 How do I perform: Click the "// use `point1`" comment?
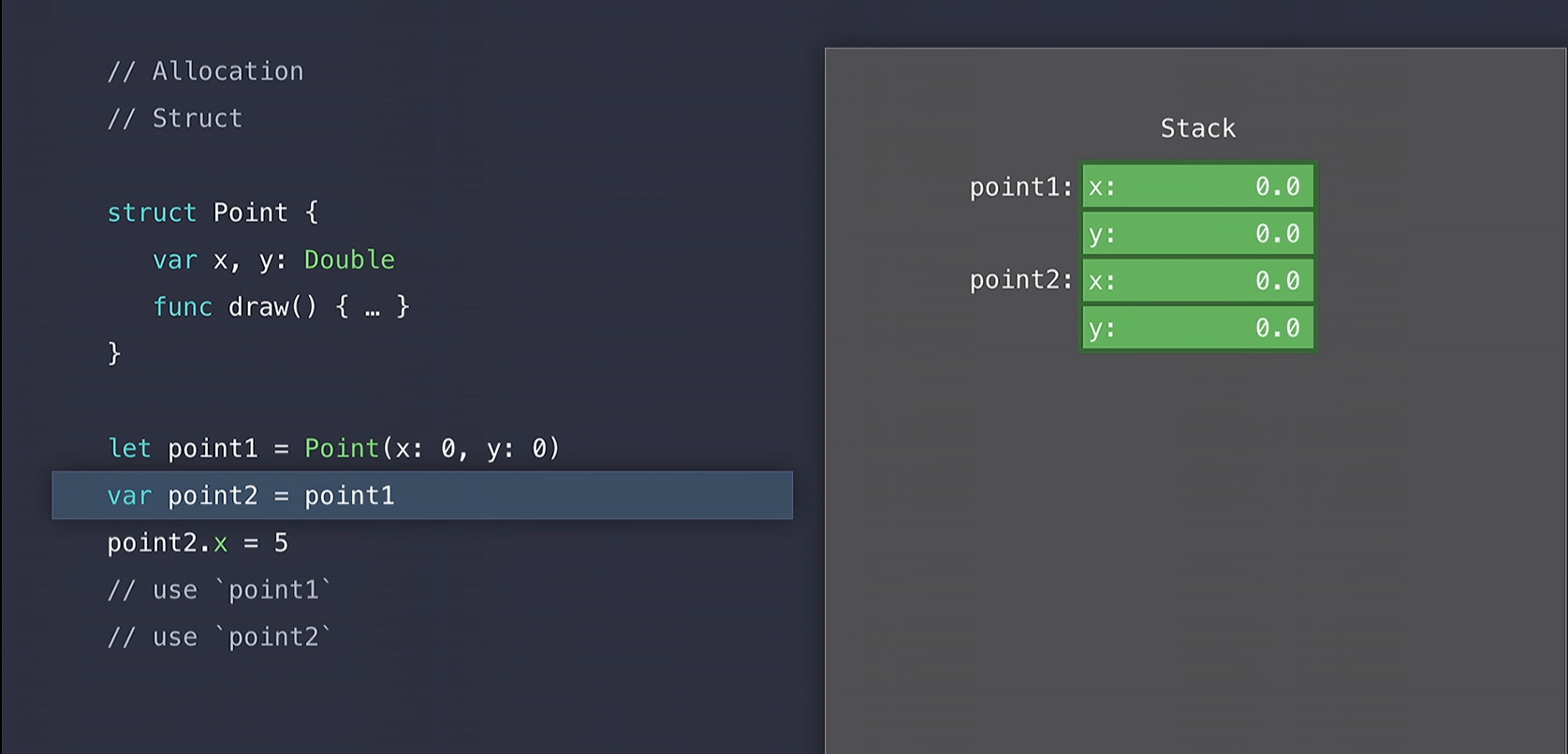point(219,590)
